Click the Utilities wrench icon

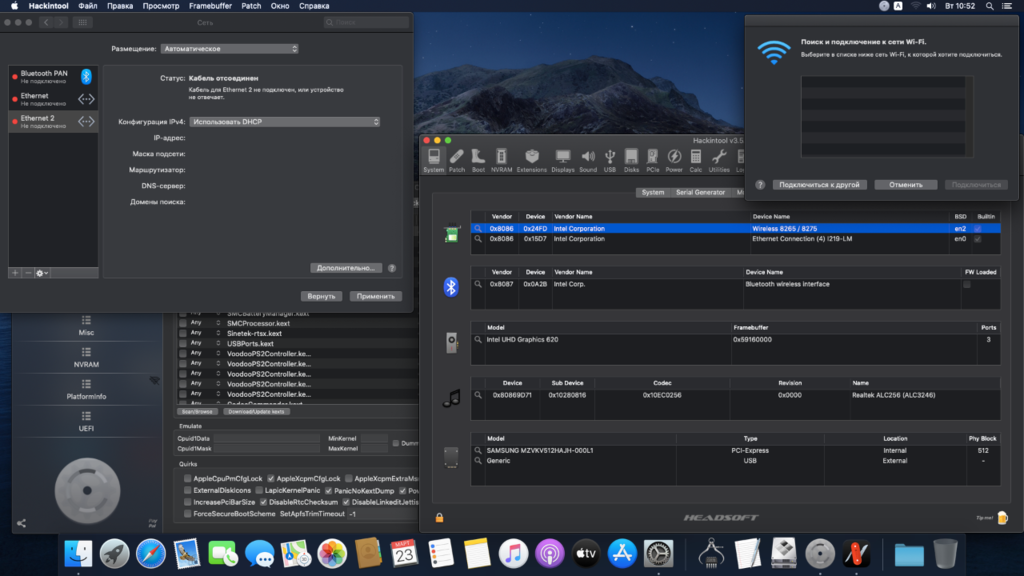pos(719,160)
